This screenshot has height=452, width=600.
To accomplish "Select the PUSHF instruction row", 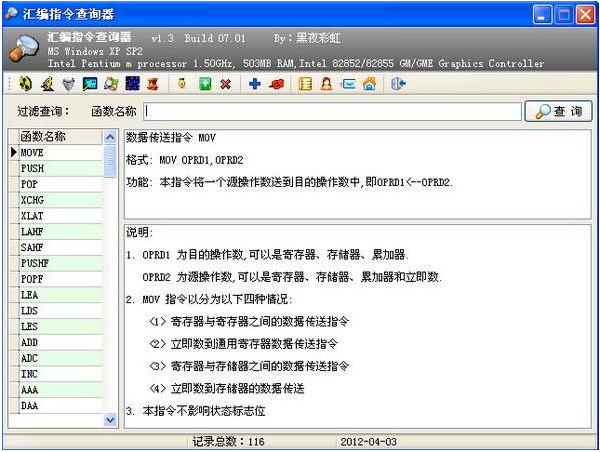I will click(60, 263).
